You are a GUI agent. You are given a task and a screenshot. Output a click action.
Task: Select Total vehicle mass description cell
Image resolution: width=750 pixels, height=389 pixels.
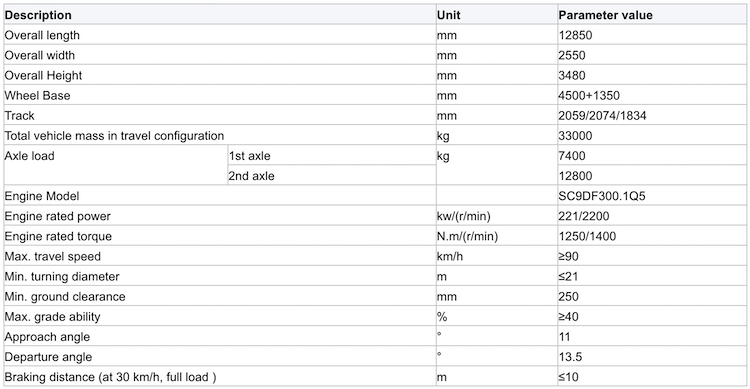click(x=220, y=135)
